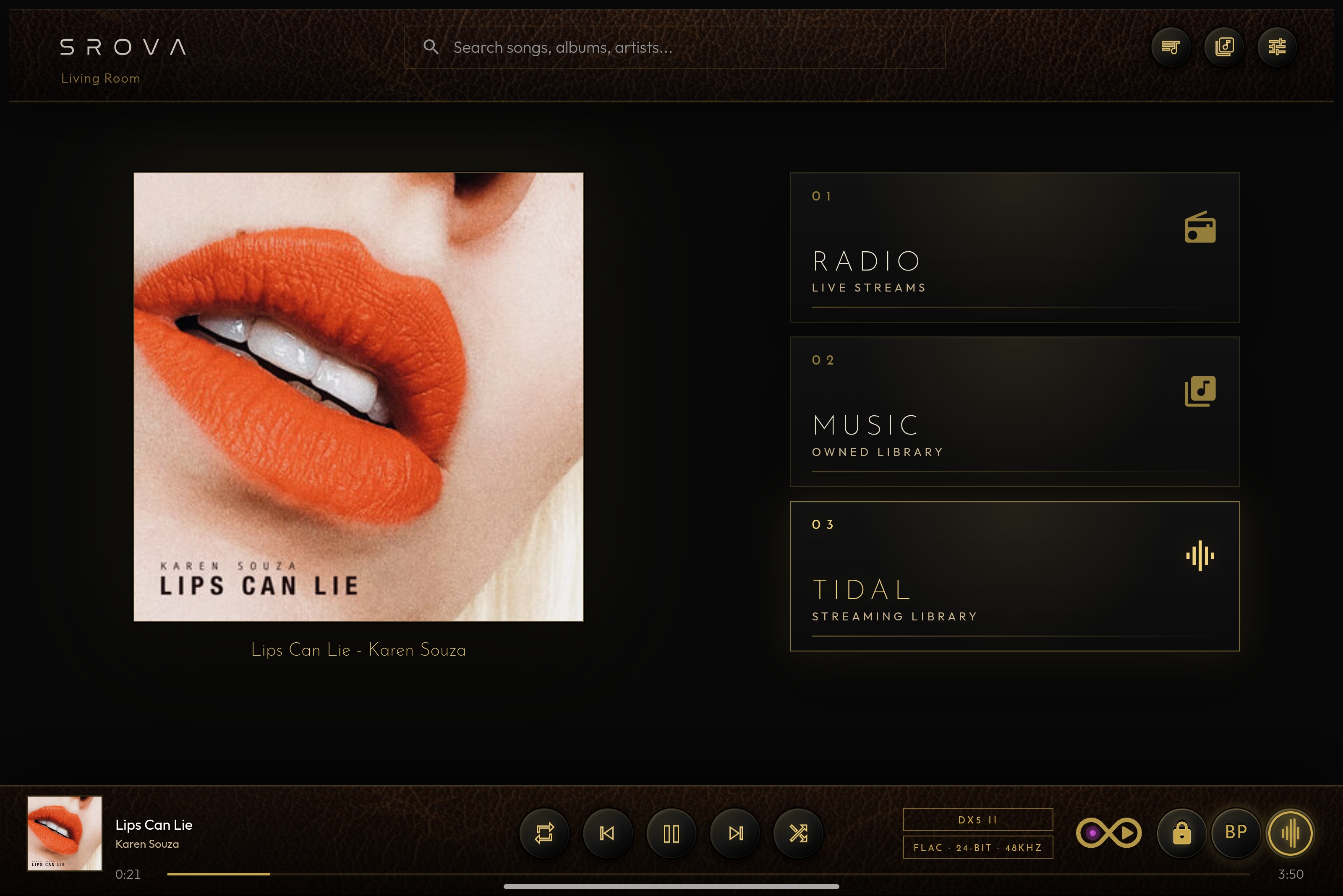Click the small album thumbnail in the player bar
This screenshot has height=896, width=1343.
click(65, 833)
